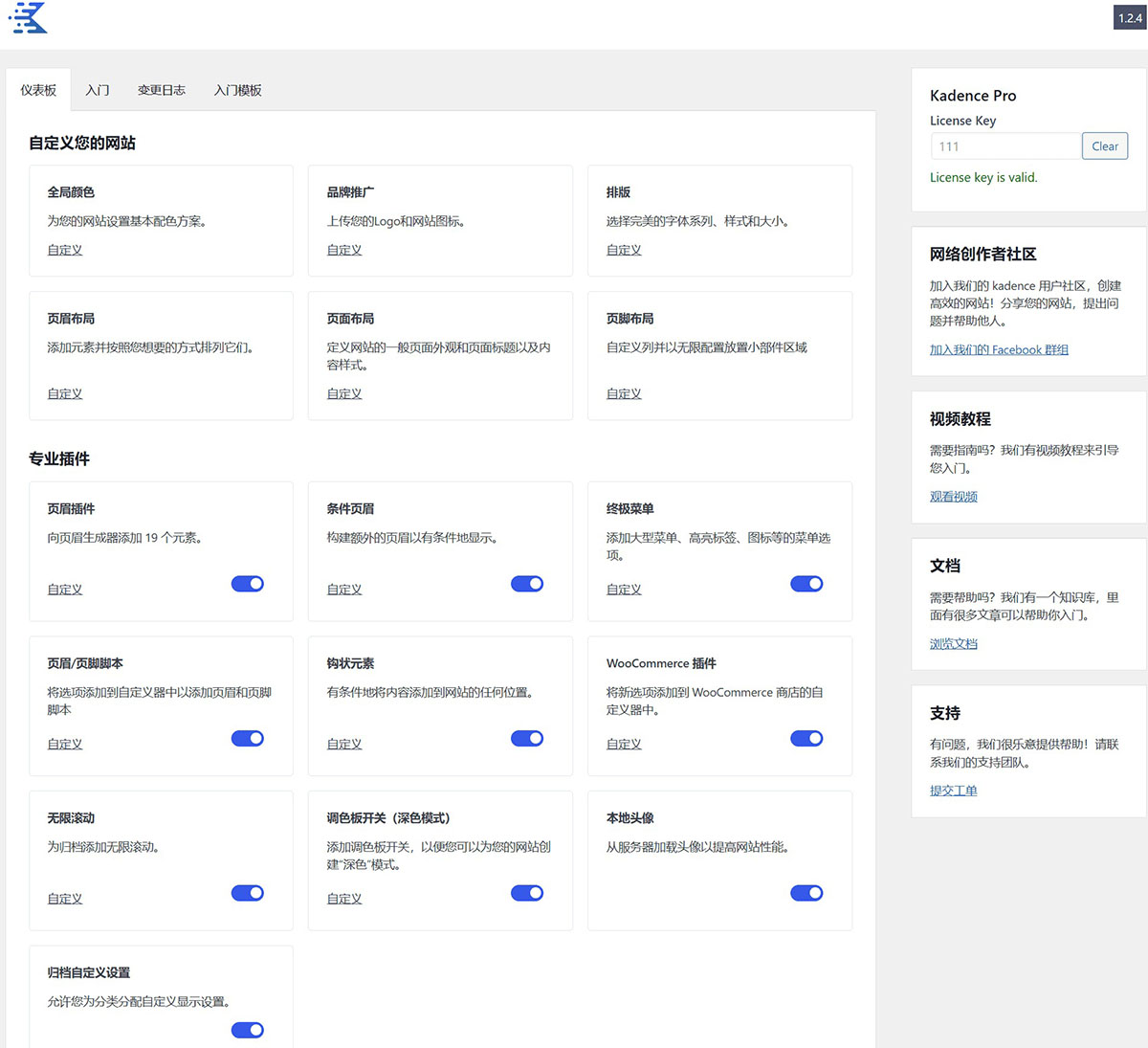Click 自定义 link in WooCommerce 插件 card
The image size is (1148, 1048).
(x=624, y=744)
